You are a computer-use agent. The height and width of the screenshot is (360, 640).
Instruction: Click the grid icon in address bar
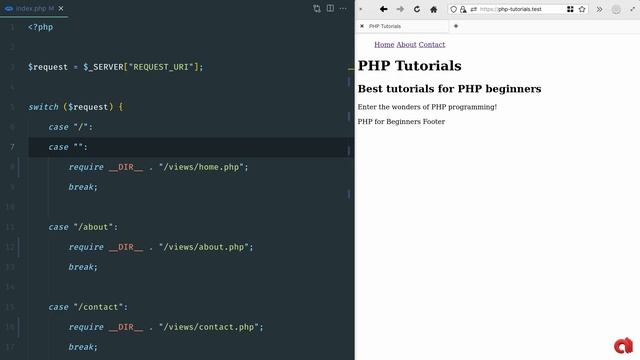point(570,9)
